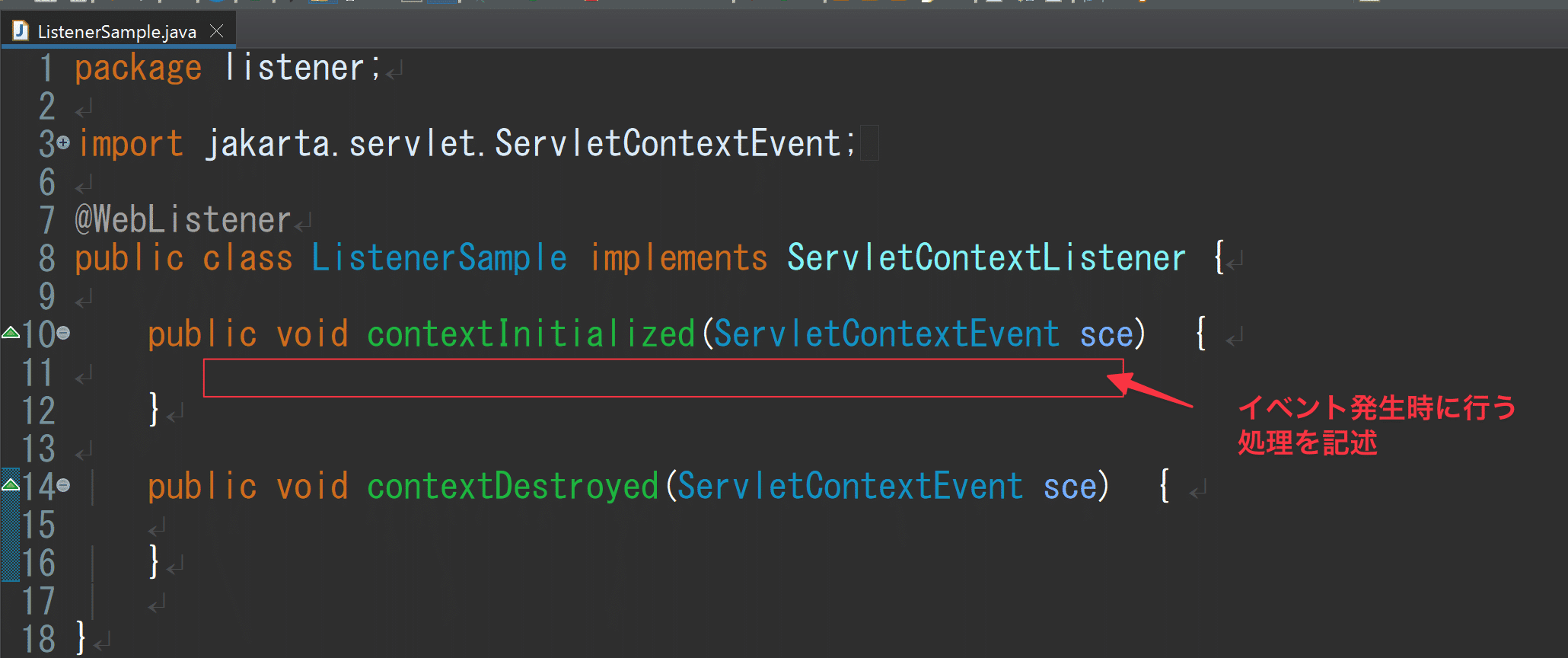
Task: Click the contextDestroyed method name
Action: coord(512,487)
